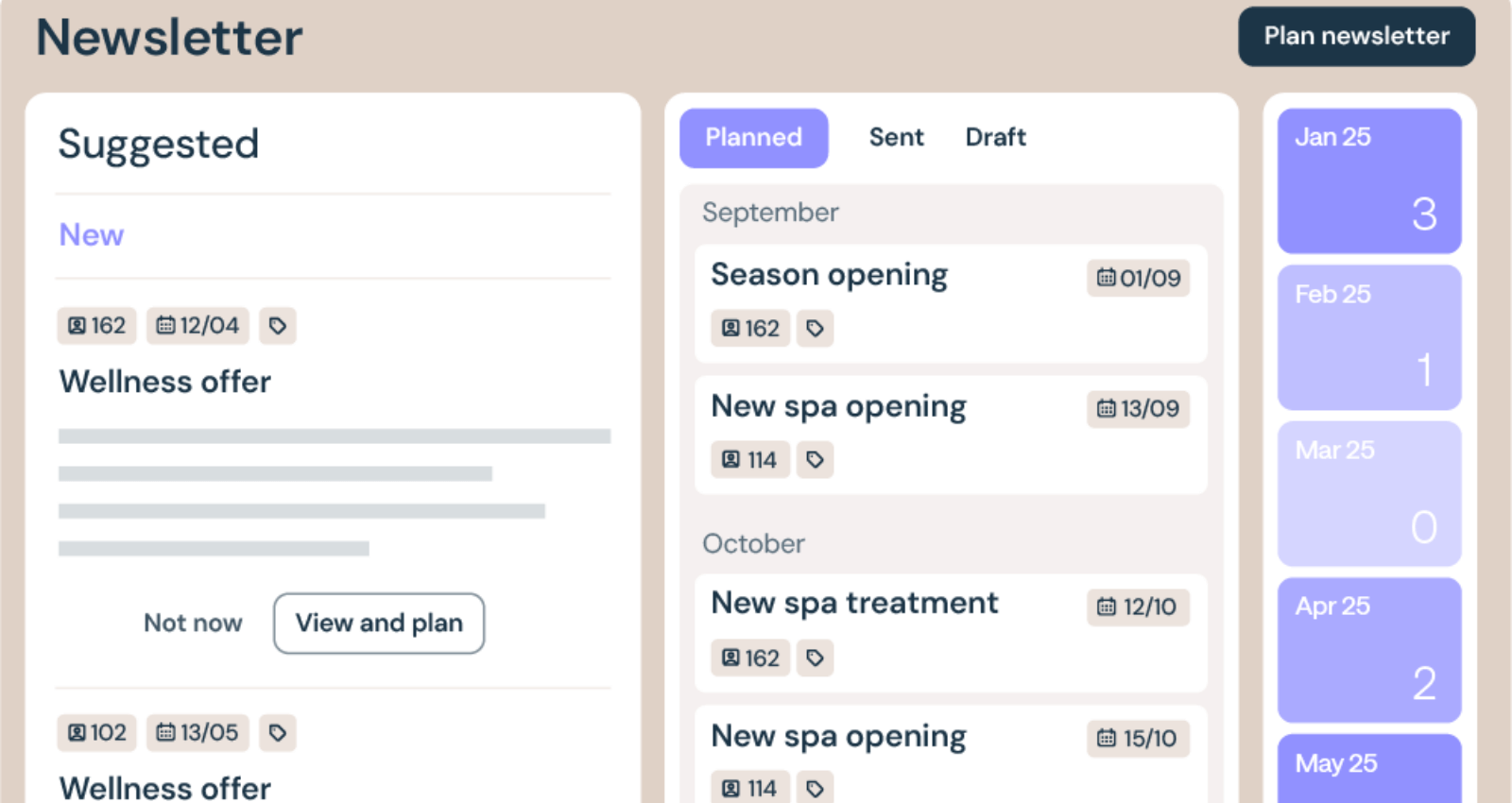Click tag icon beside 12/04 date in Suggested

[277, 326]
